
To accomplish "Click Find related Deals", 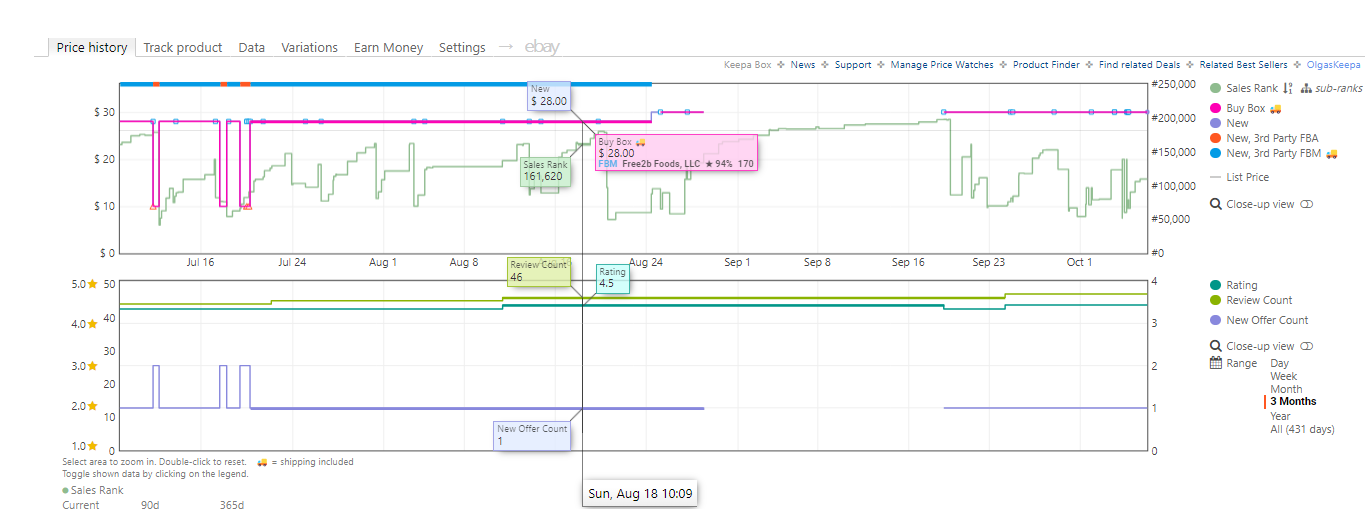I will click(1140, 65).
